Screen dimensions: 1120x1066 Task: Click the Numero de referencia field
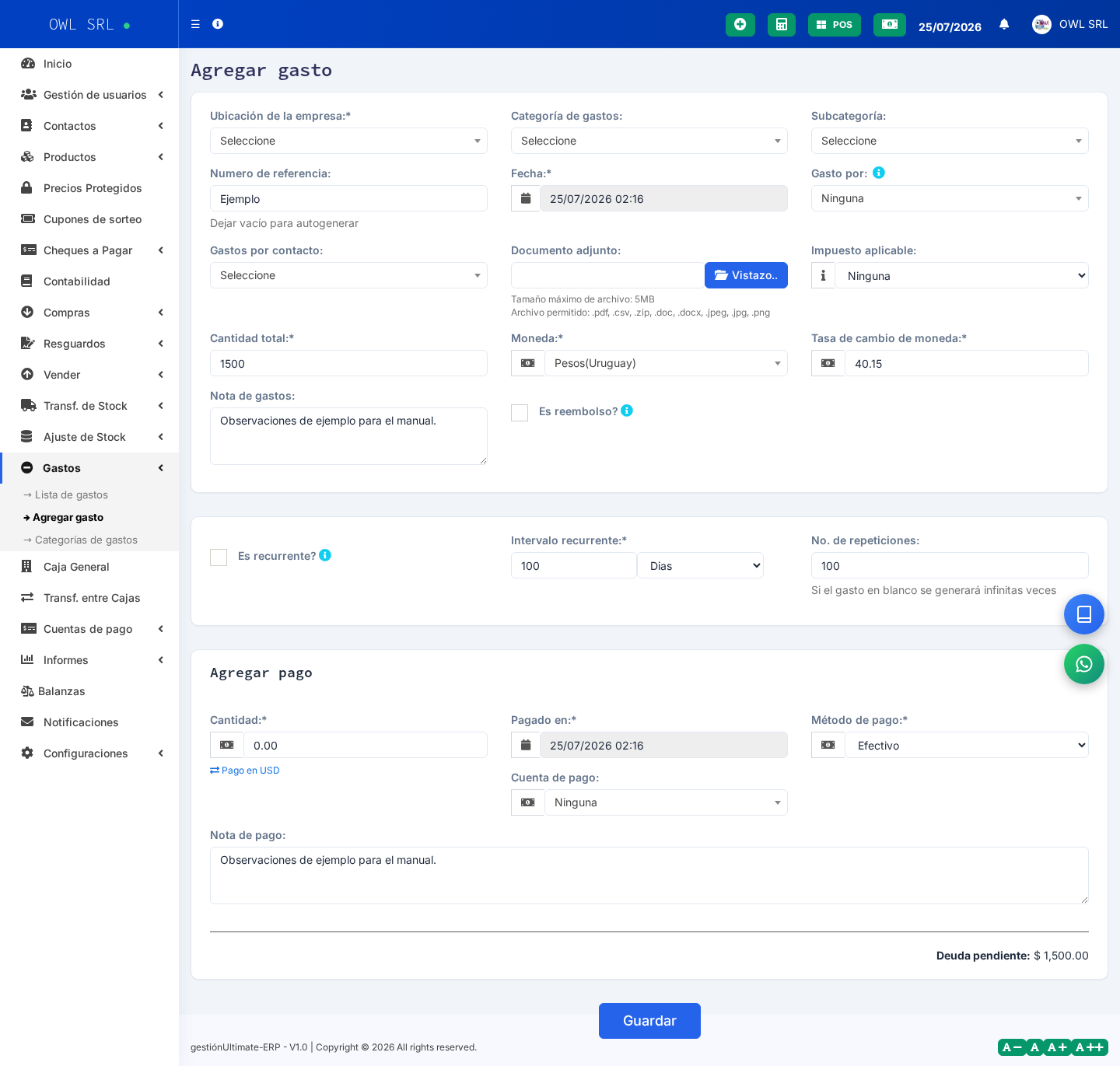coord(348,198)
